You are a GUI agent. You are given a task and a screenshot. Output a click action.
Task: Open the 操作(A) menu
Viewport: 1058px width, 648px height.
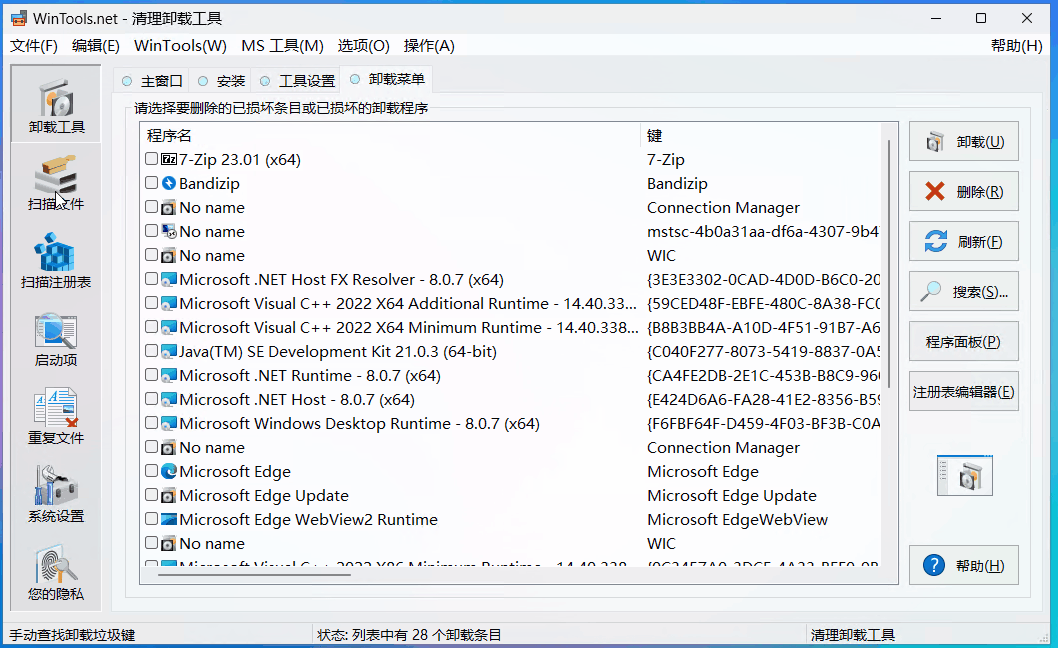tap(429, 46)
